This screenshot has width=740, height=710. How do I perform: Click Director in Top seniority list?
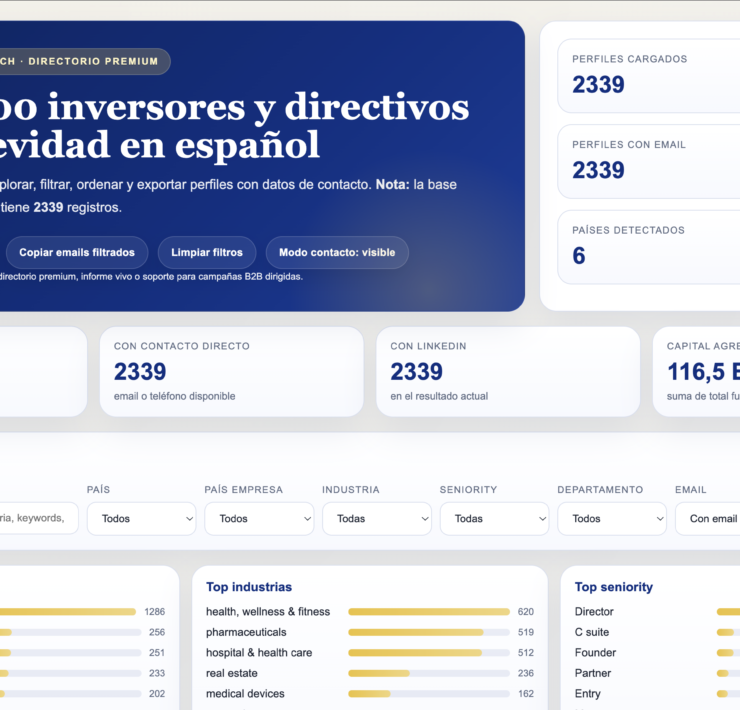594,611
